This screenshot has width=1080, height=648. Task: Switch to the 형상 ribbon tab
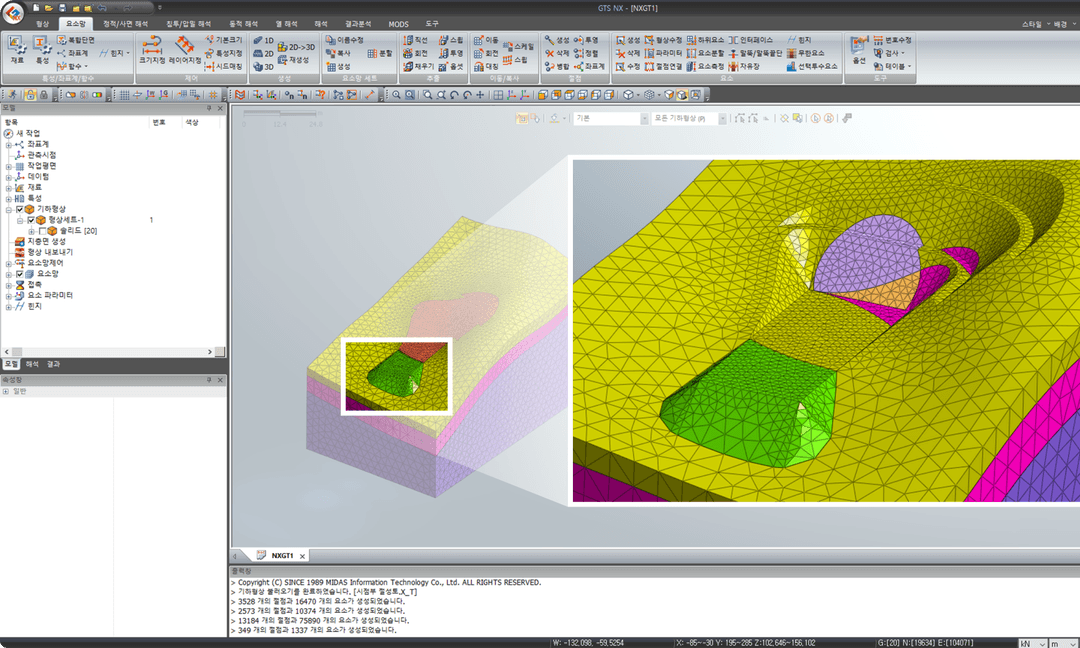[x=43, y=24]
